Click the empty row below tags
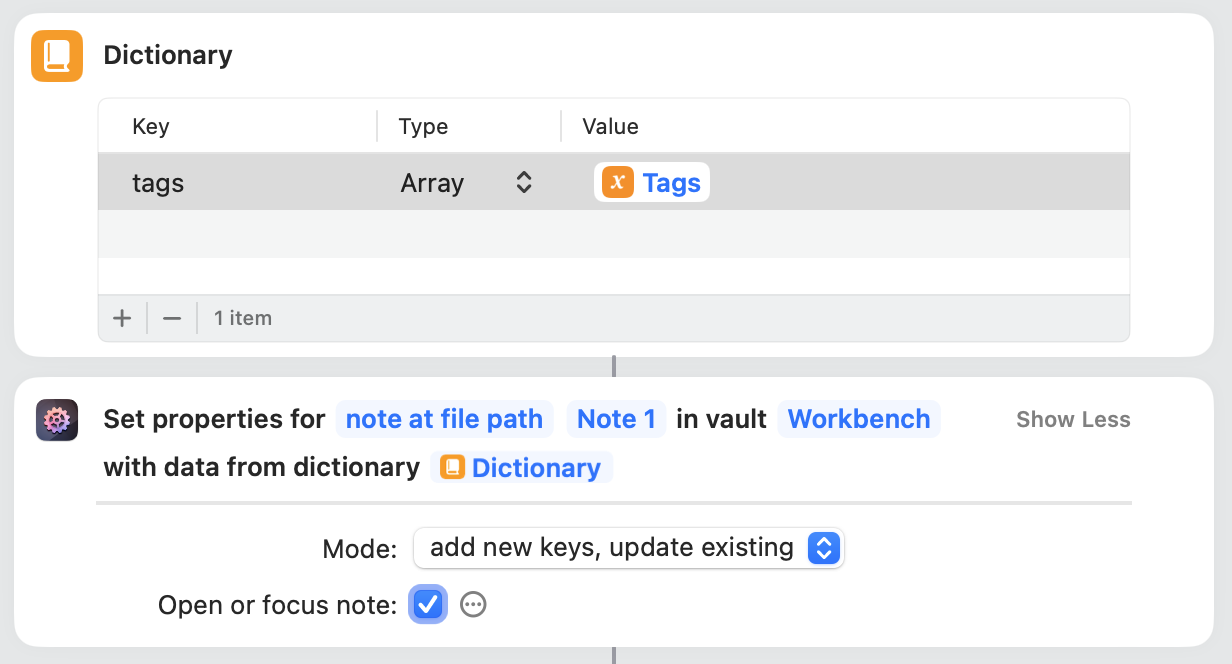This screenshot has width=1232, height=664. [x=613, y=234]
